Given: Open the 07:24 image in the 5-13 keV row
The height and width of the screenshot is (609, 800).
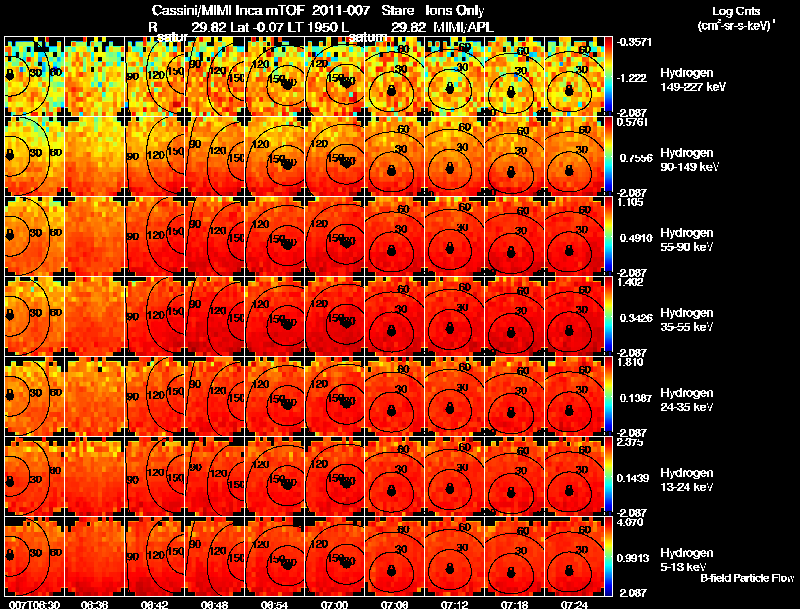Looking at the screenshot, I should 574,556.
